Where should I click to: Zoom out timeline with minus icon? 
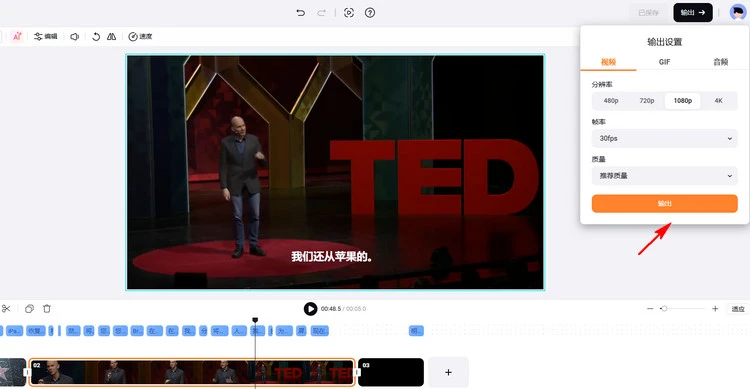point(650,309)
